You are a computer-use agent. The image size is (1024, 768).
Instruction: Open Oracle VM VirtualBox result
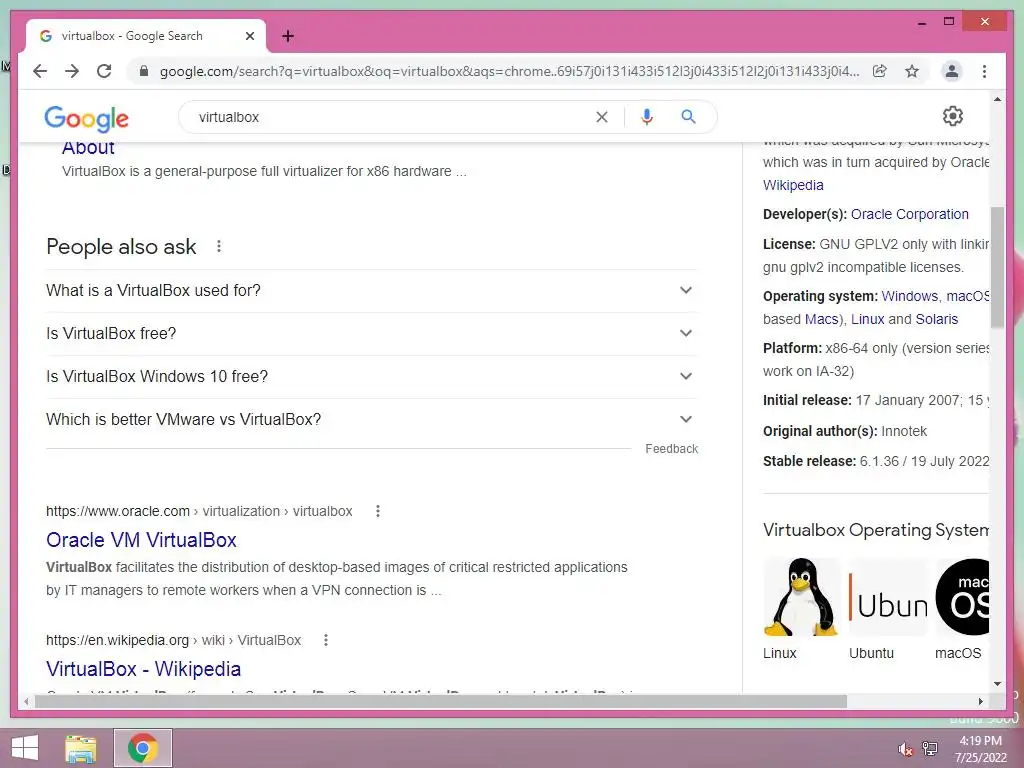point(141,540)
